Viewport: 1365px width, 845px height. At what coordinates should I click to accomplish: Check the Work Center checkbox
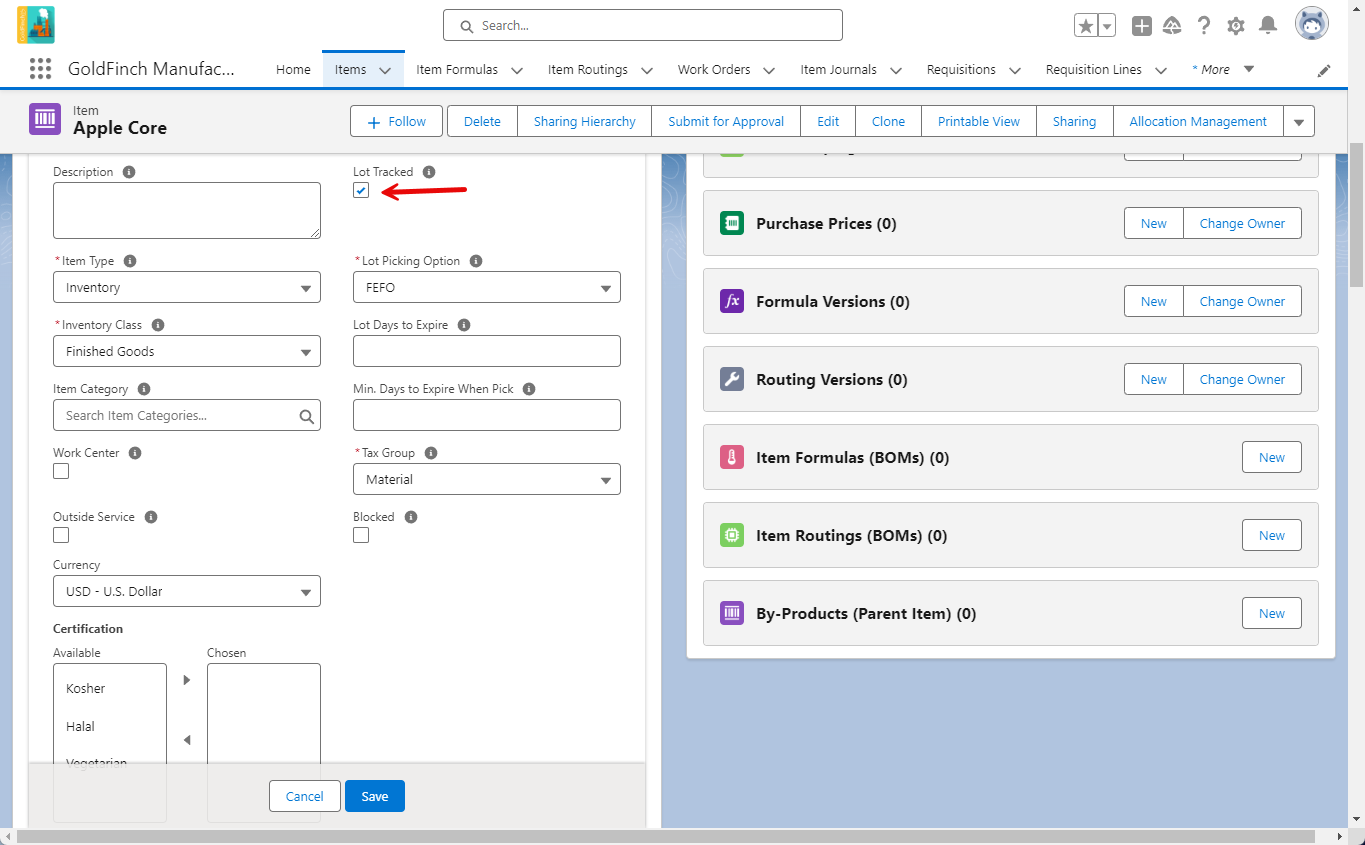pos(61,471)
